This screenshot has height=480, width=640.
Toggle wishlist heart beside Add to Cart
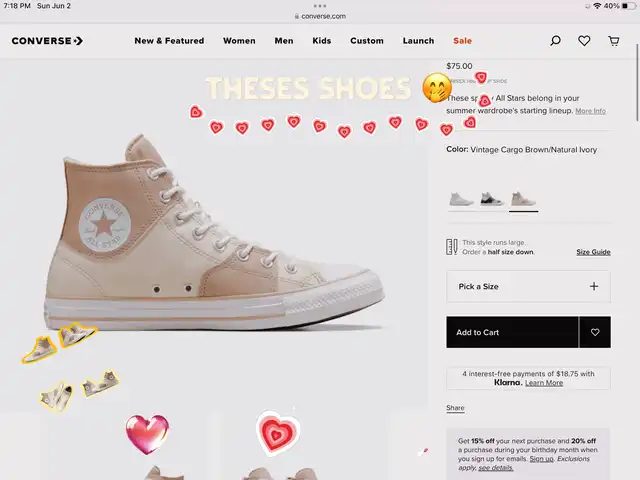pyautogui.click(x=595, y=332)
